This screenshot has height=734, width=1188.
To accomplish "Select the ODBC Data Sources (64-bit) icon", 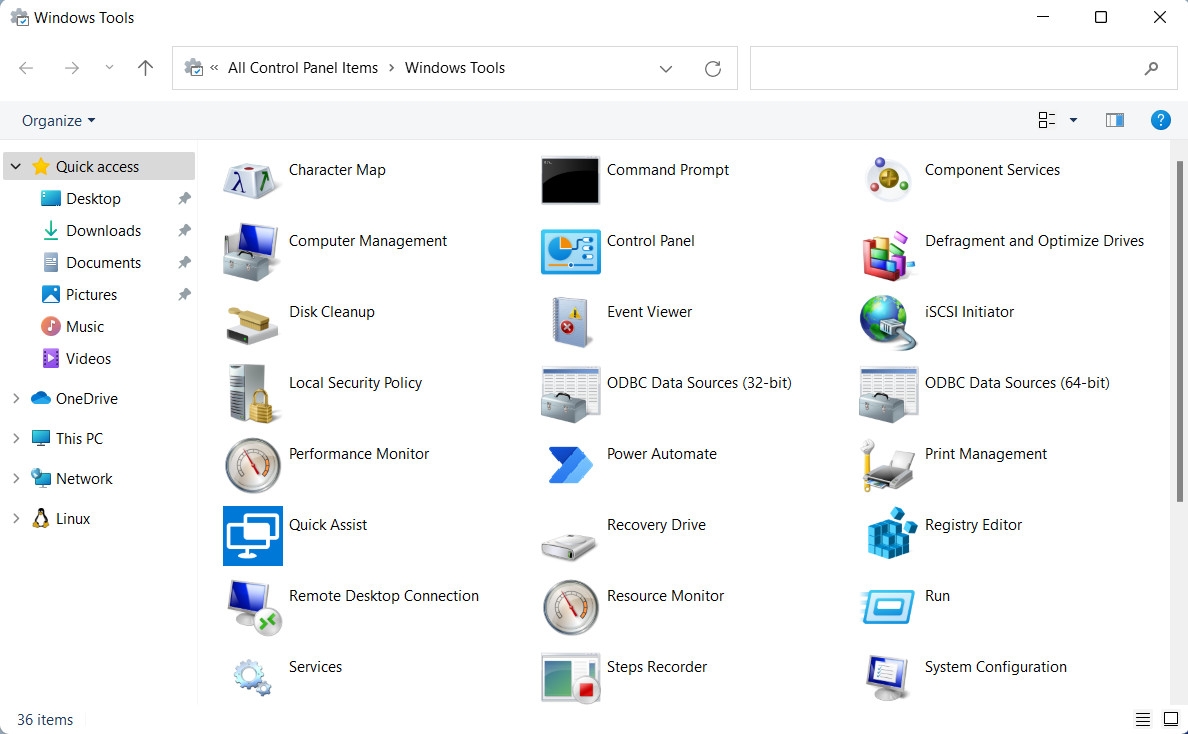I will click(889, 395).
